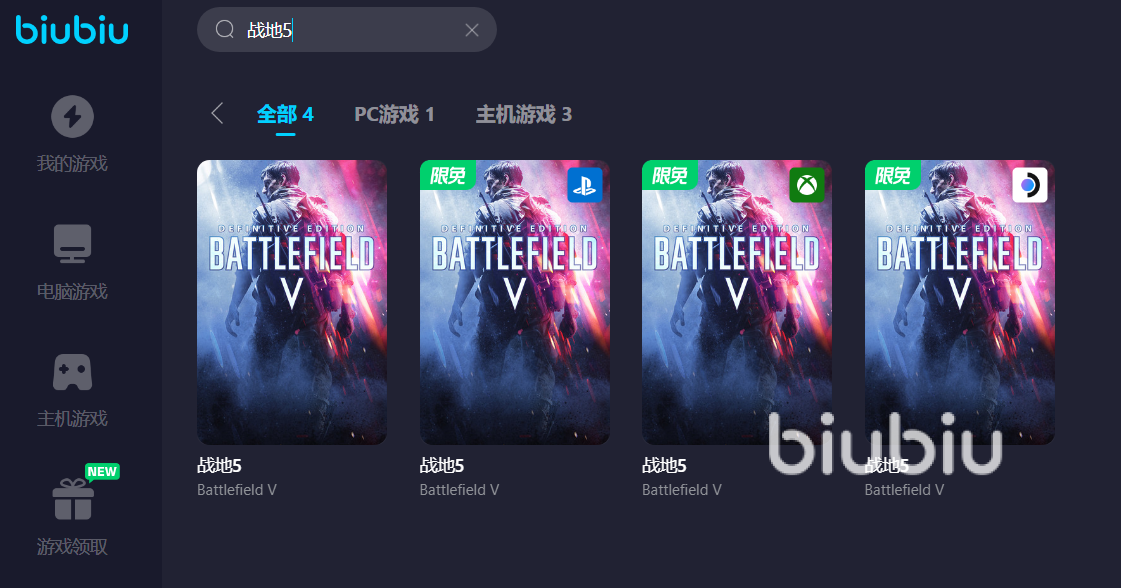Clear the search text with the X

[472, 30]
